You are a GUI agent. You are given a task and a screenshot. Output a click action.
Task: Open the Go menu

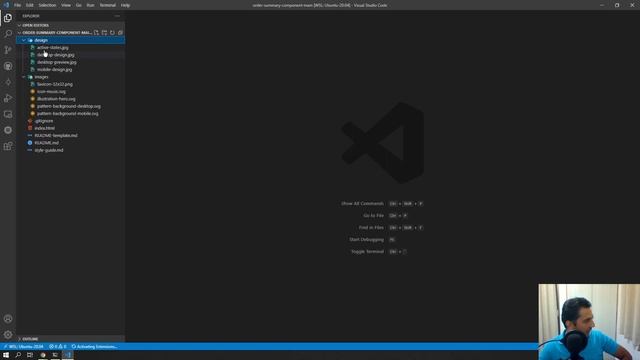[x=79, y=5]
